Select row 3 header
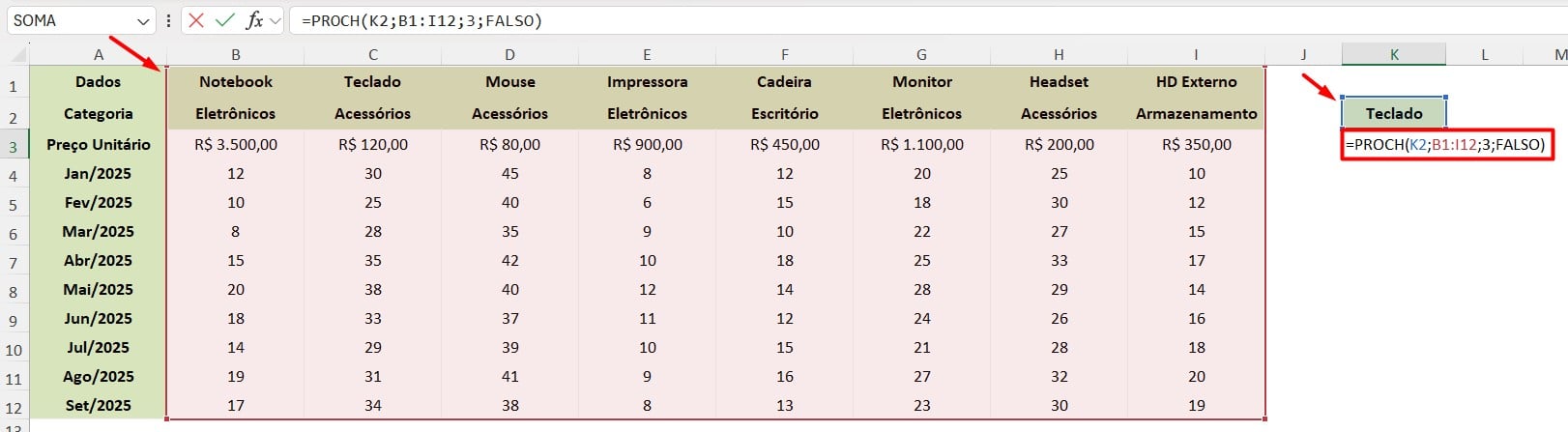1568x432 pixels. (x=14, y=147)
